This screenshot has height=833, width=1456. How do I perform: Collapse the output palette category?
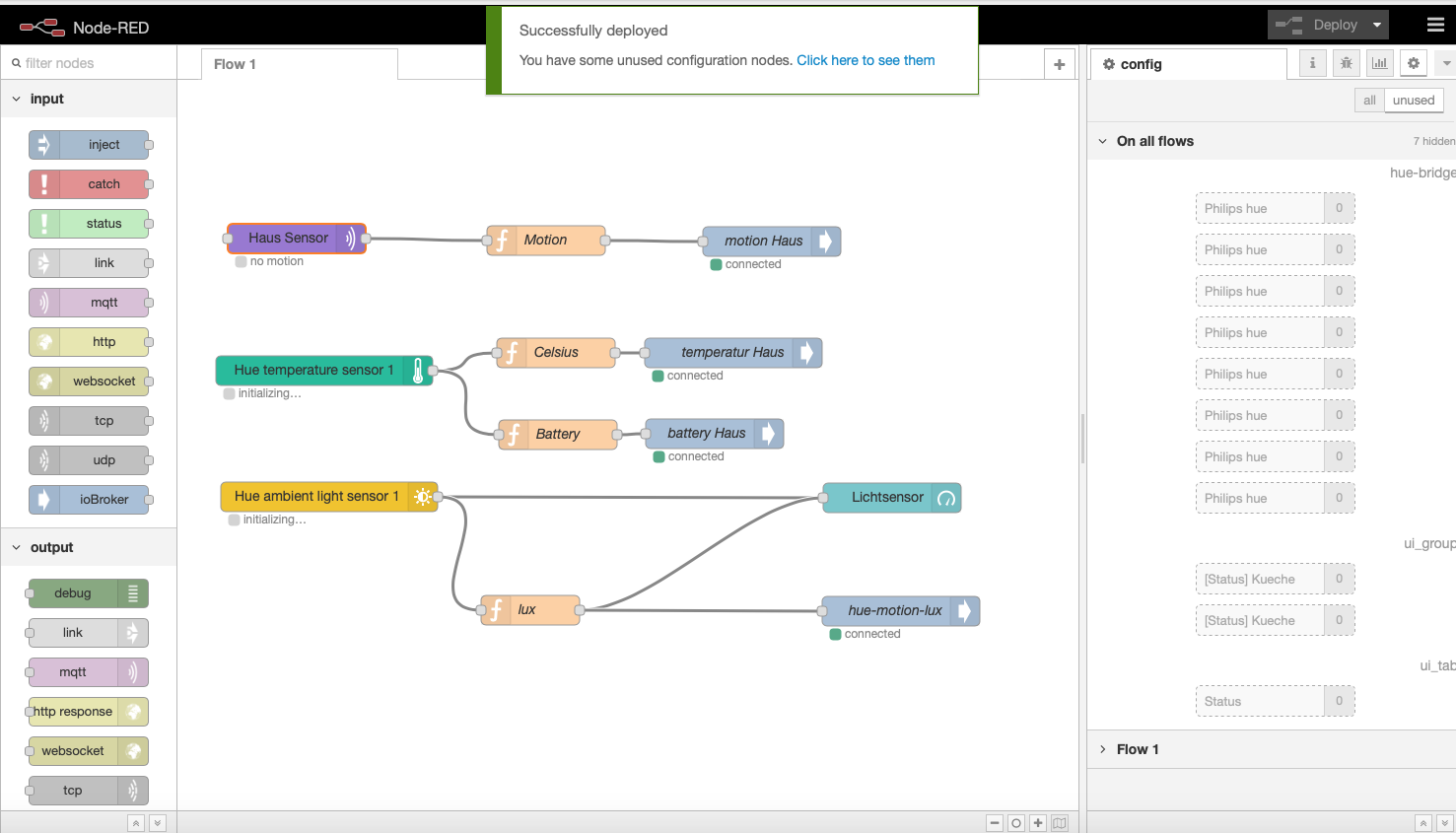(x=89, y=547)
